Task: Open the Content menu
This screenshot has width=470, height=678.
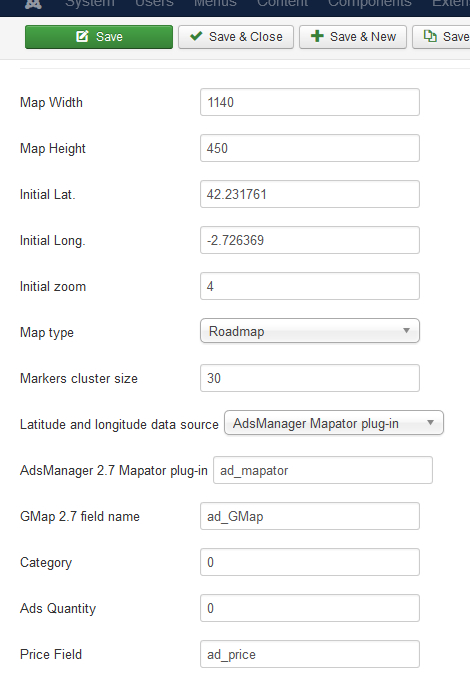Action: coord(282,3)
